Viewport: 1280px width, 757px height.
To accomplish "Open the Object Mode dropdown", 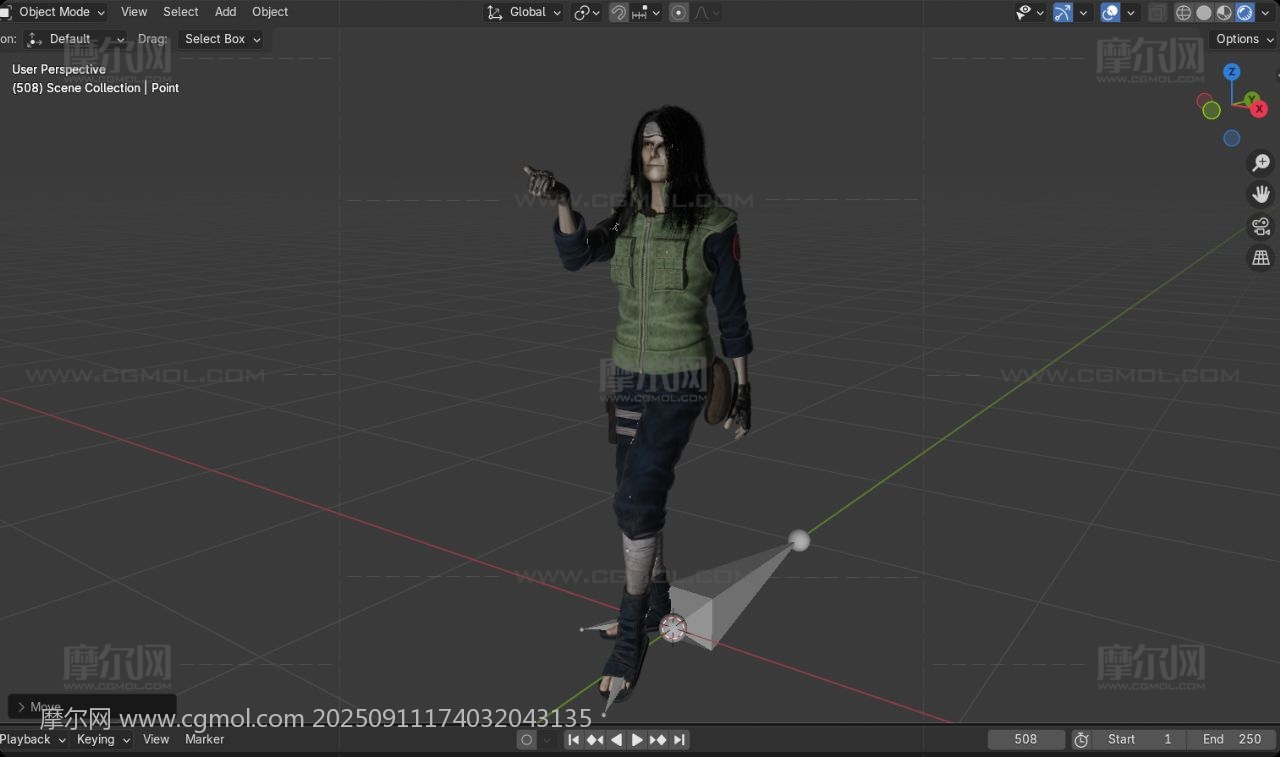I will click(54, 12).
